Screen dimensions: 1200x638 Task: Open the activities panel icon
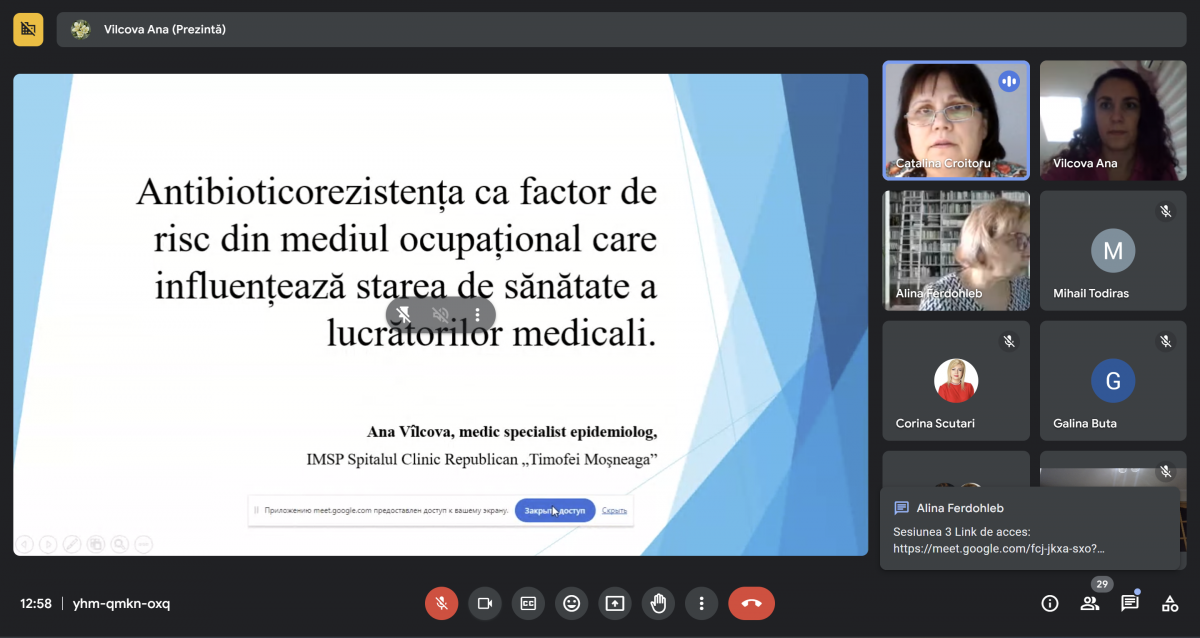pyautogui.click(x=1169, y=603)
